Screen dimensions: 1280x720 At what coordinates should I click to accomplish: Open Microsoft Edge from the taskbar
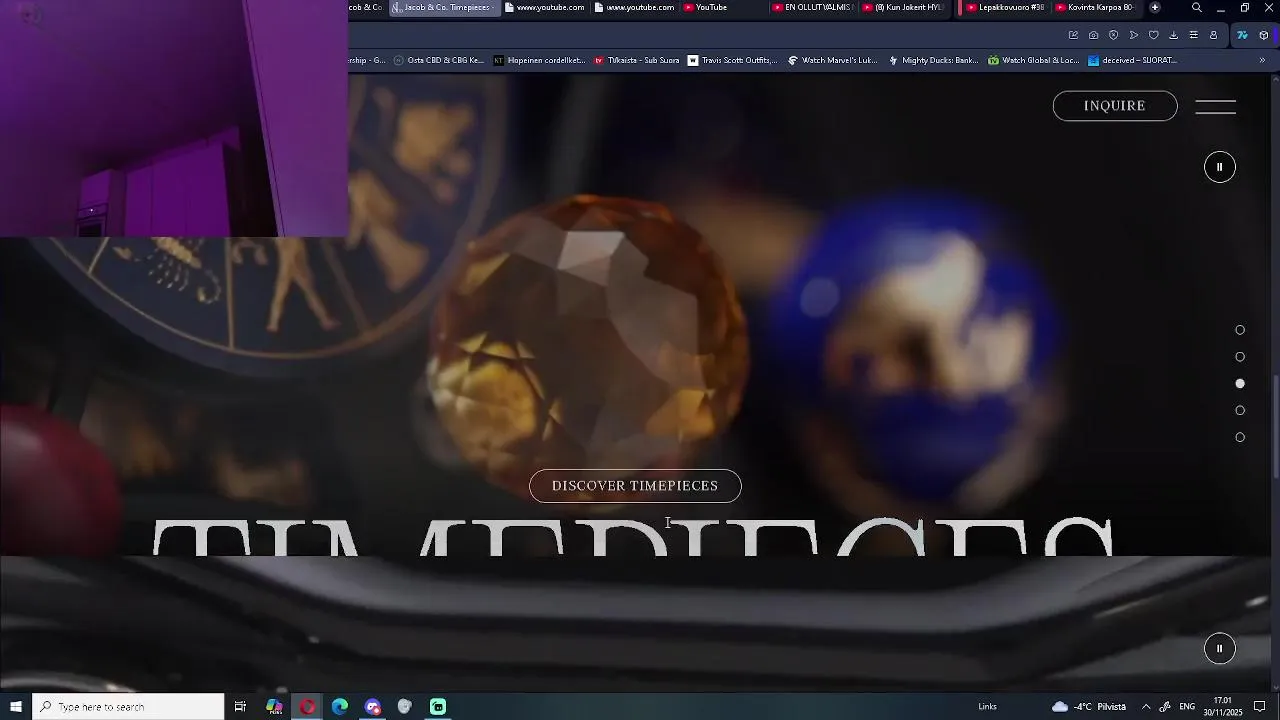(x=340, y=707)
